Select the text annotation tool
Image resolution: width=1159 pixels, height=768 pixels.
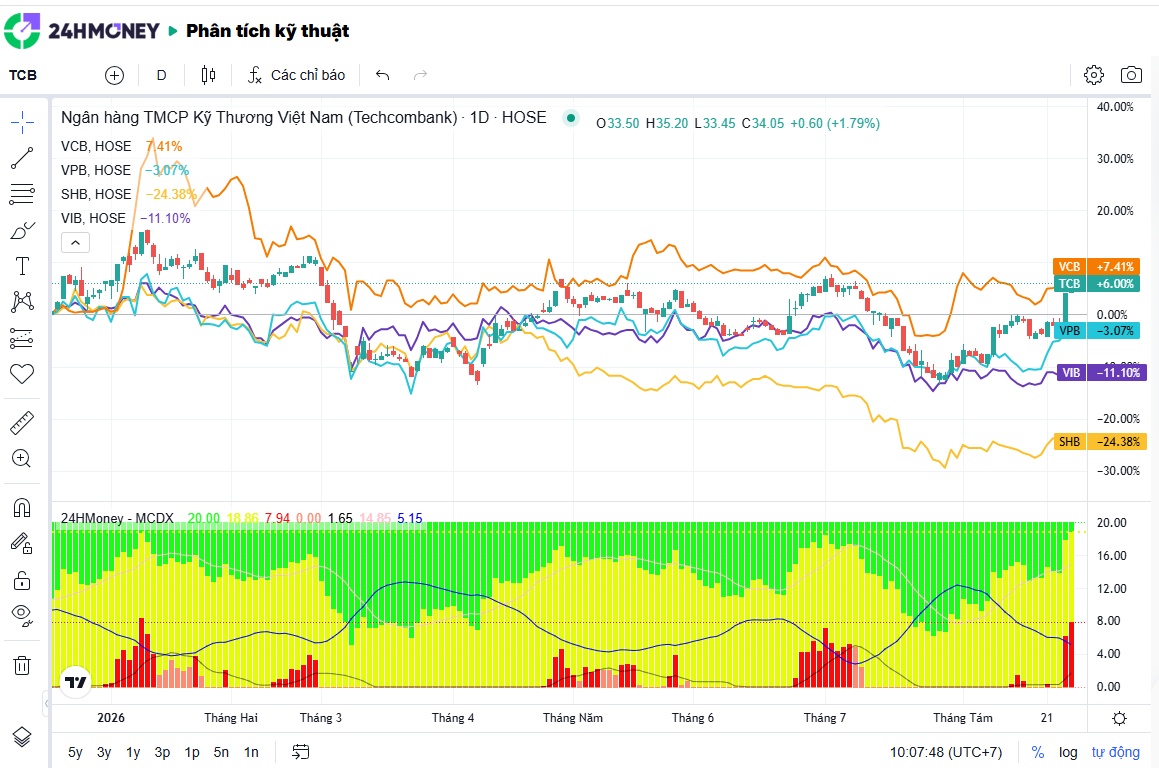point(22,266)
